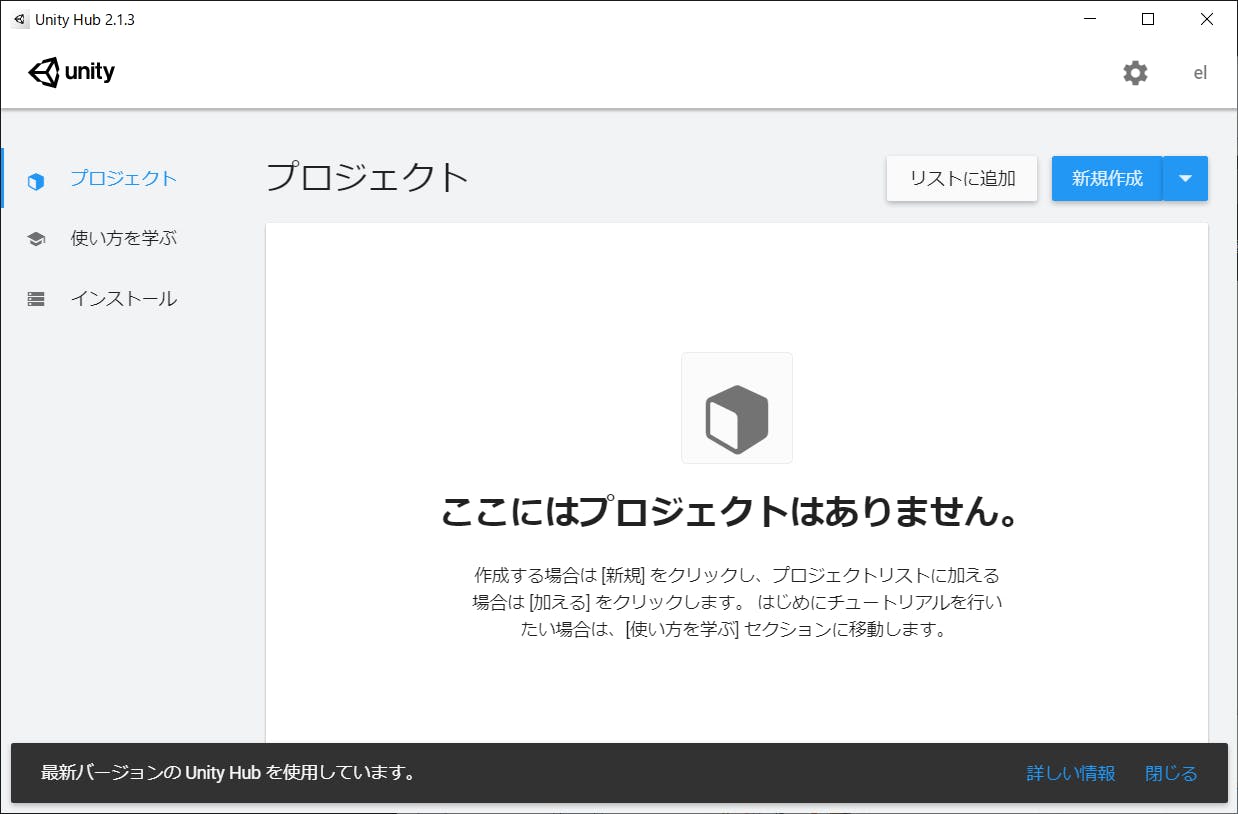This screenshot has width=1238, height=814.
Task: Open settings via the gear icon
Action: click(x=1135, y=73)
